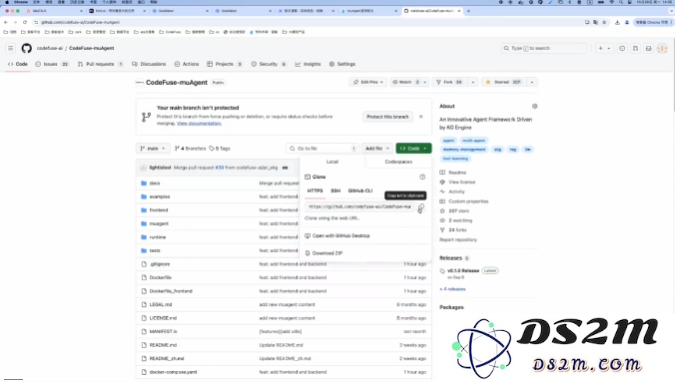675x382 pixels.
Task: Expand the Add file dropdown
Action: coord(377,149)
